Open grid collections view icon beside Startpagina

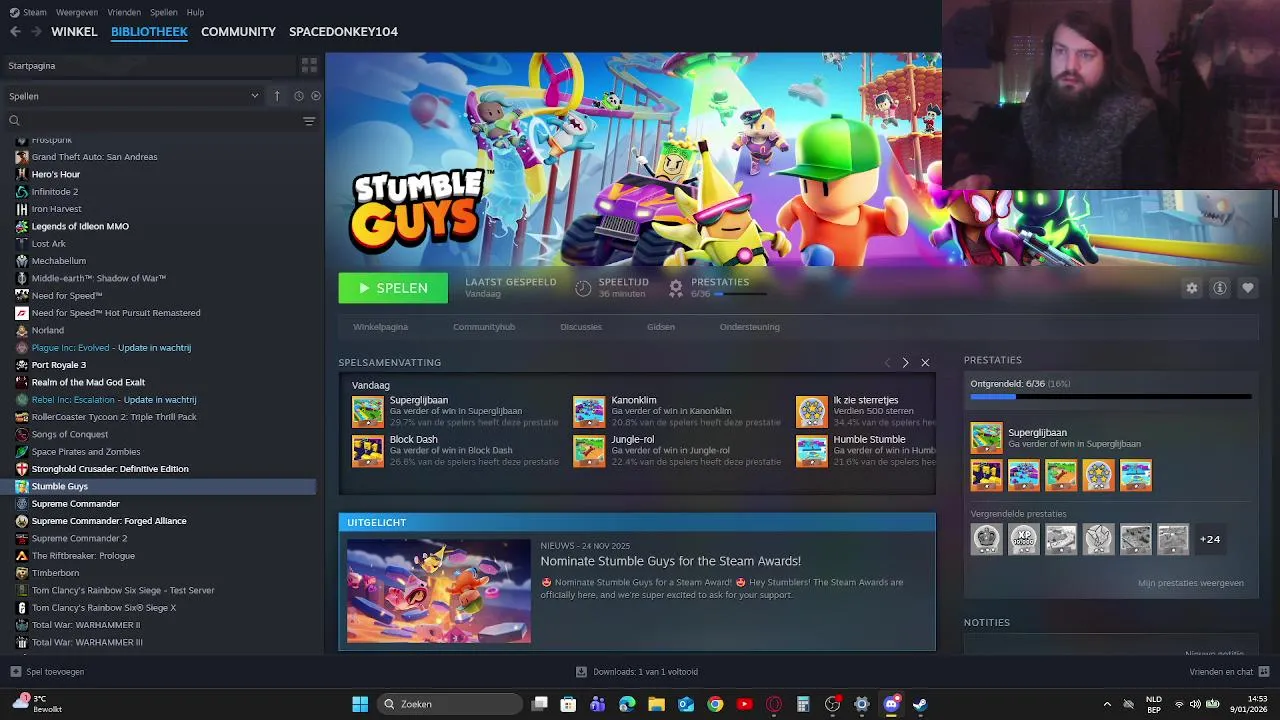(x=309, y=65)
